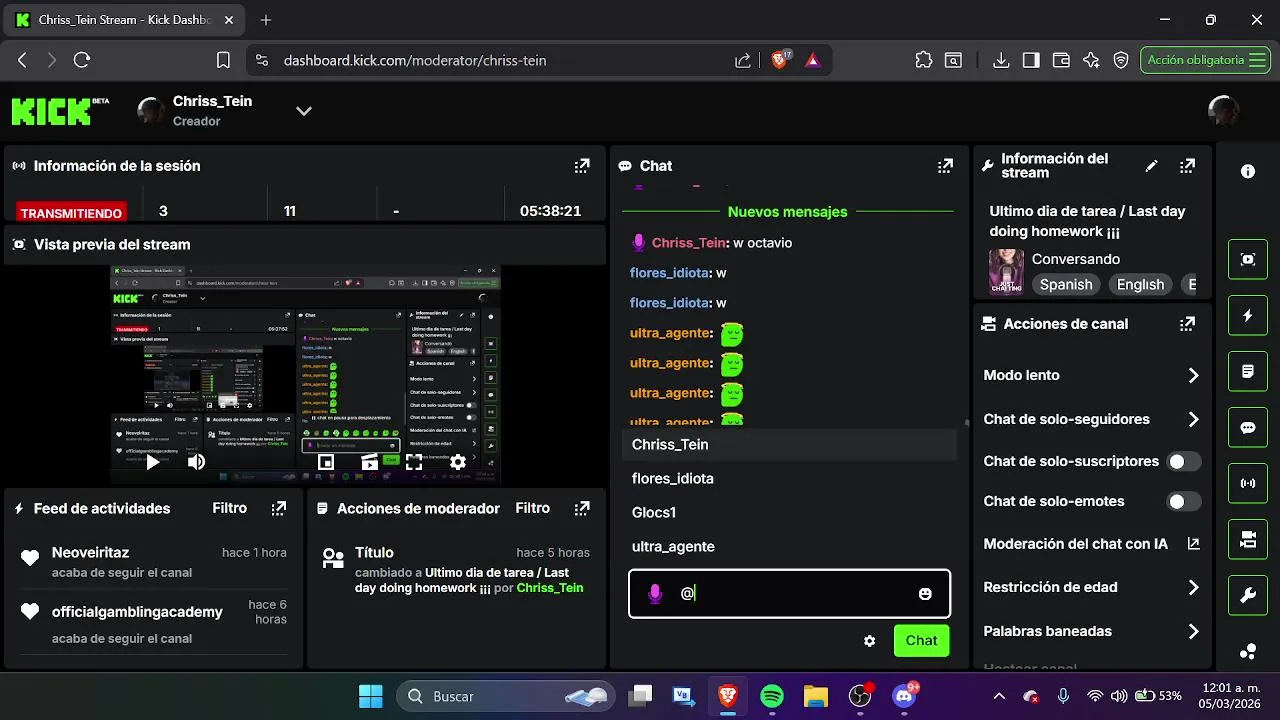Pop out the Acciones de canal panel

coord(1187,324)
